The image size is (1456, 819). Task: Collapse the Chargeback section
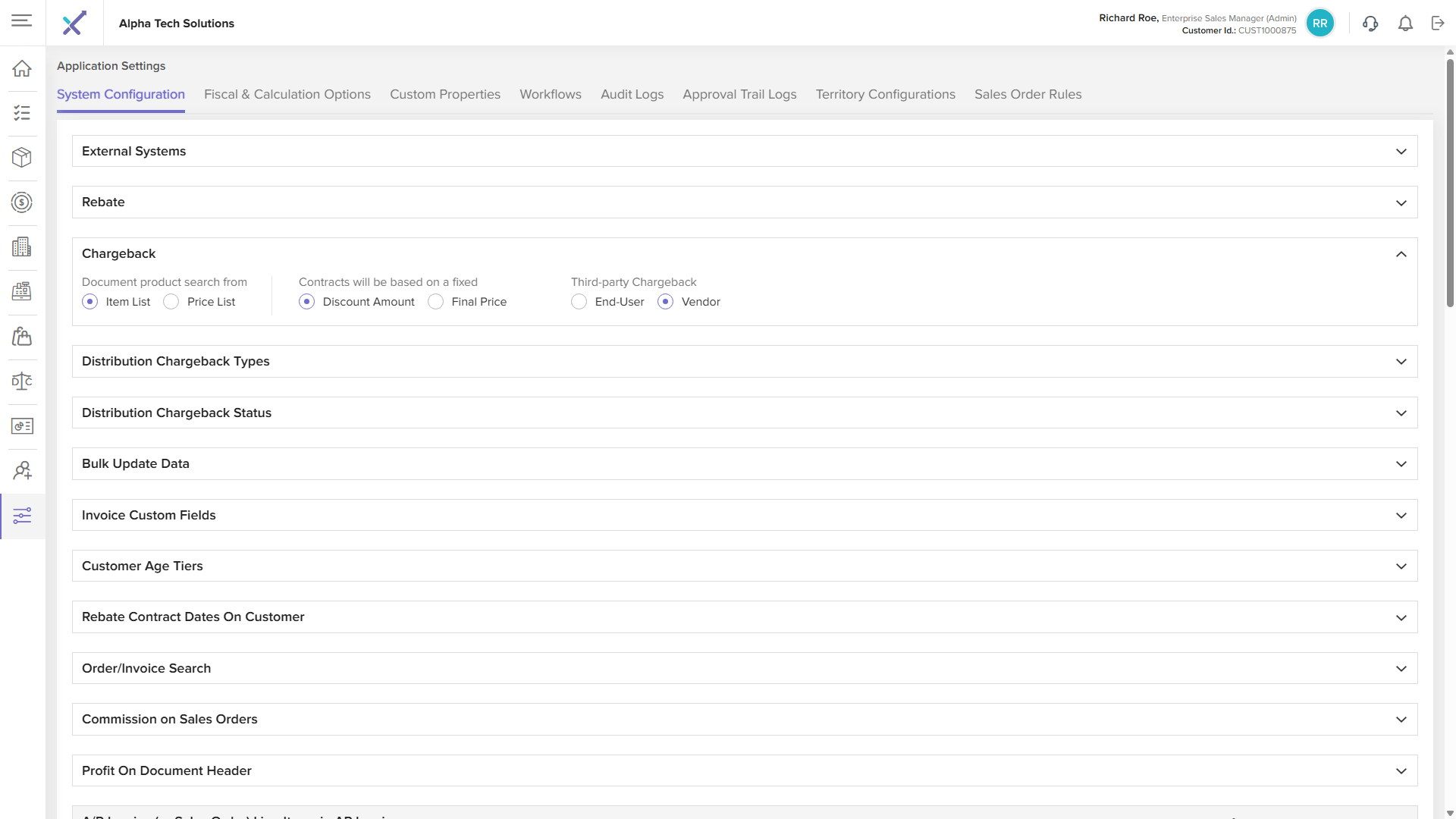1401,254
